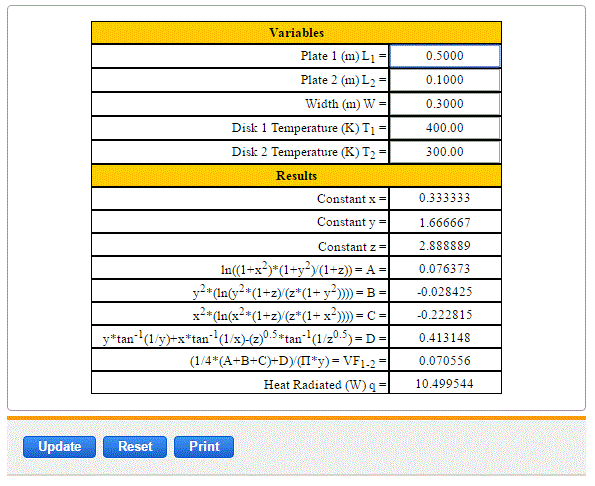Image resolution: width=595 pixels, height=486 pixels.
Task: Click the tan-1 formula label for D
Action: click(245, 337)
